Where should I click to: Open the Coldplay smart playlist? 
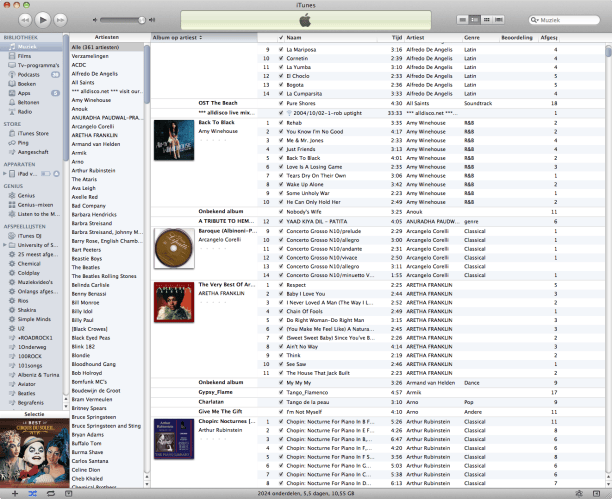point(28,273)
